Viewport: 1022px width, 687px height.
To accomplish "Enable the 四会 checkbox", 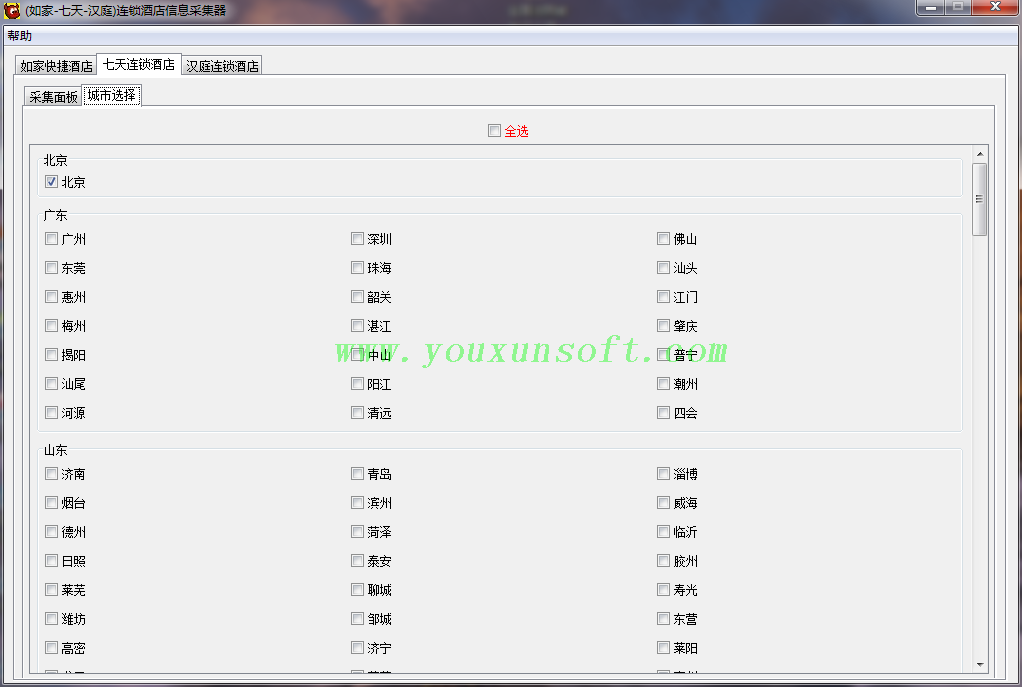I will pyautogui.click(x=664, y=413).
